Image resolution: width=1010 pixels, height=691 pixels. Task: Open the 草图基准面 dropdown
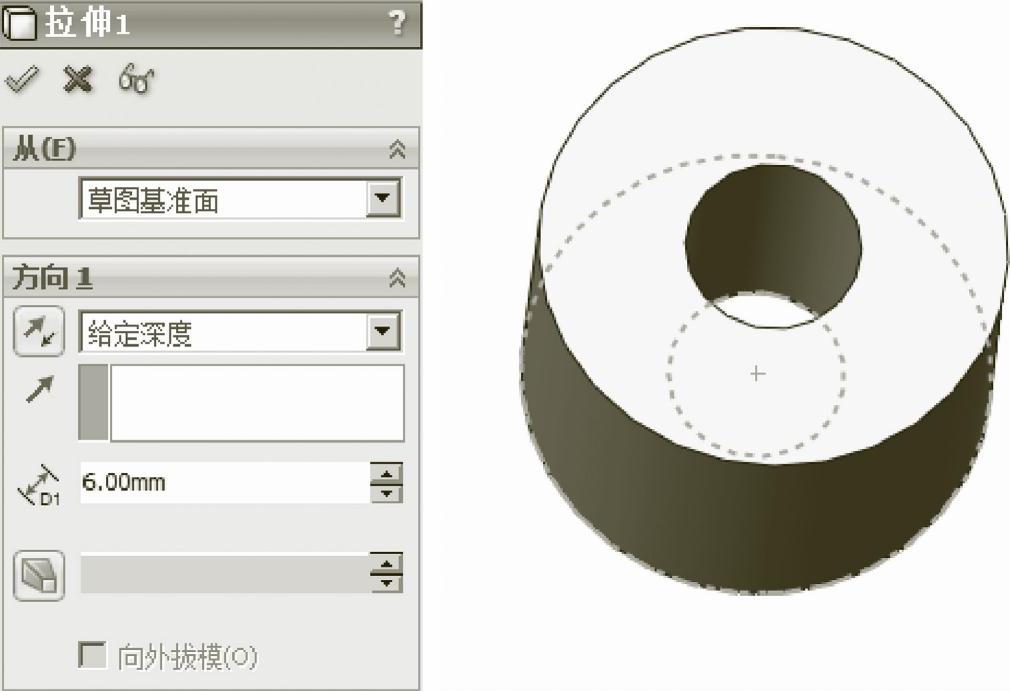tap(383, 198)
